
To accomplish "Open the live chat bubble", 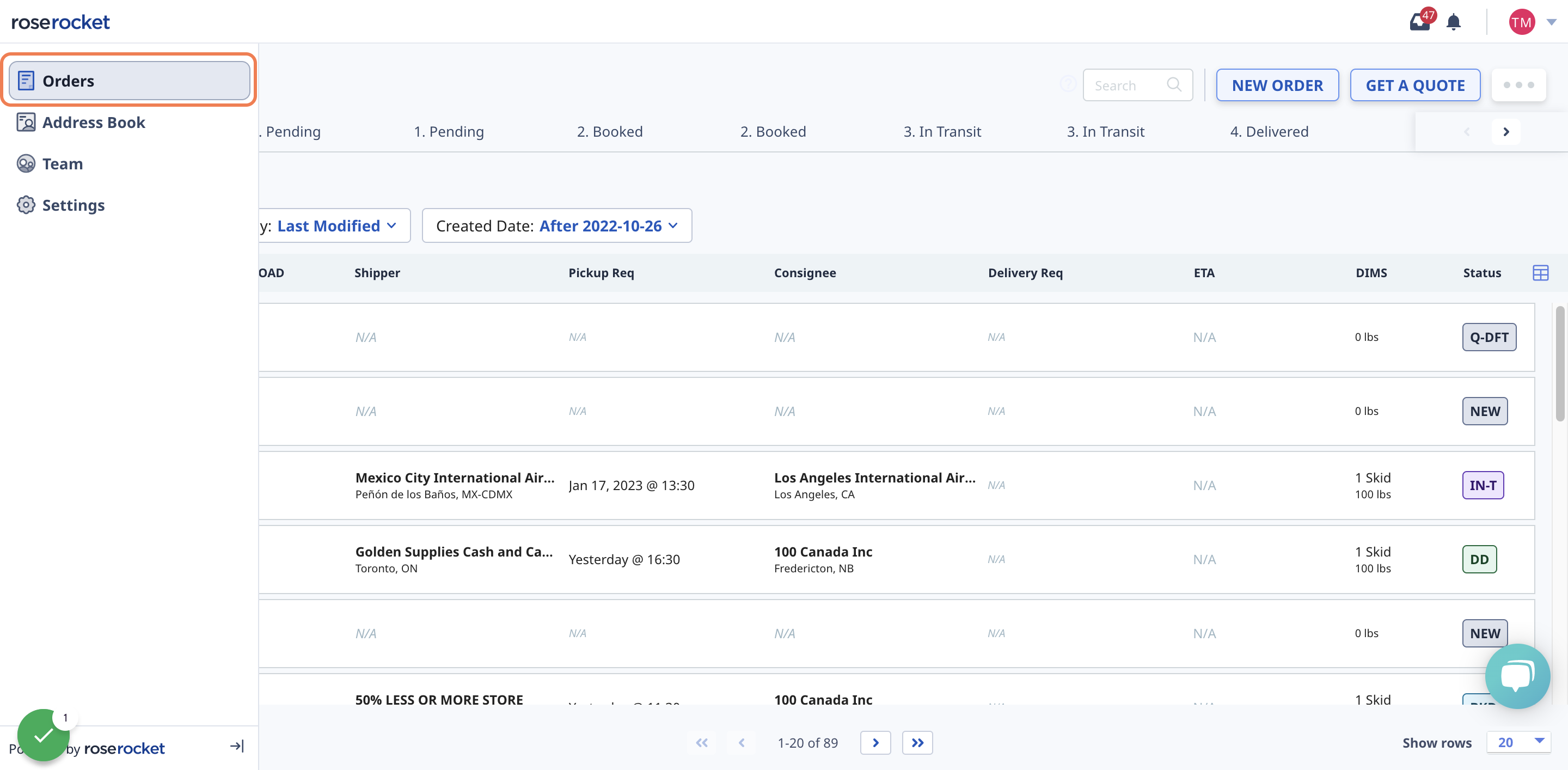I will (1517, 676).
